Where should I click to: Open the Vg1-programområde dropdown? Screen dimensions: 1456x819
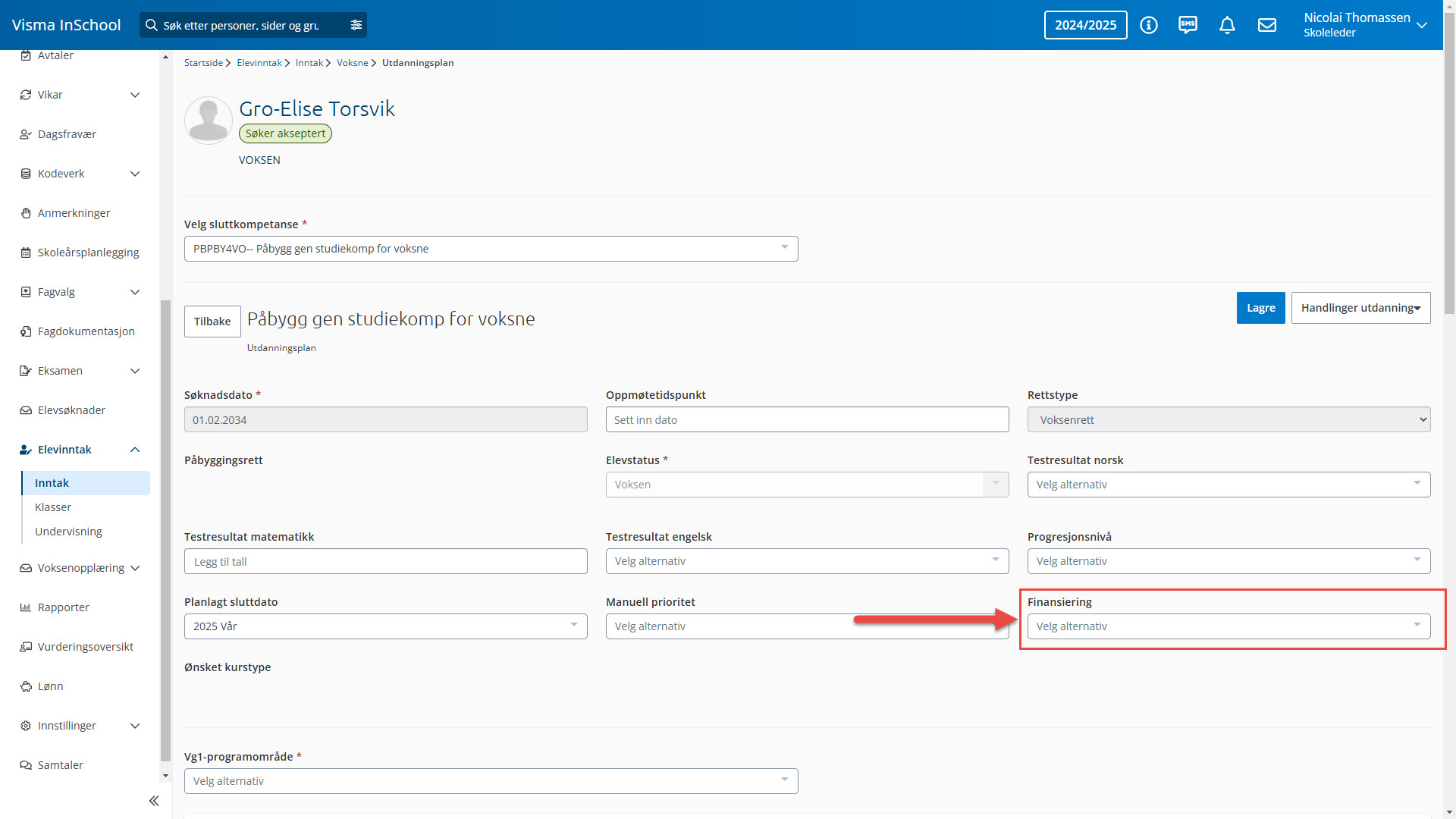(x=491, y=781)
